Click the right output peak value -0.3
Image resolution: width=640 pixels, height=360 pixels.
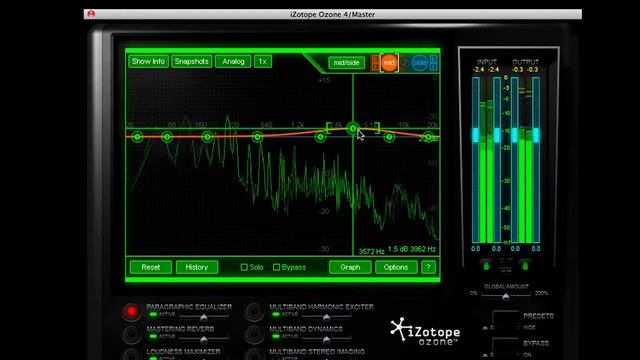coord(533,70)
